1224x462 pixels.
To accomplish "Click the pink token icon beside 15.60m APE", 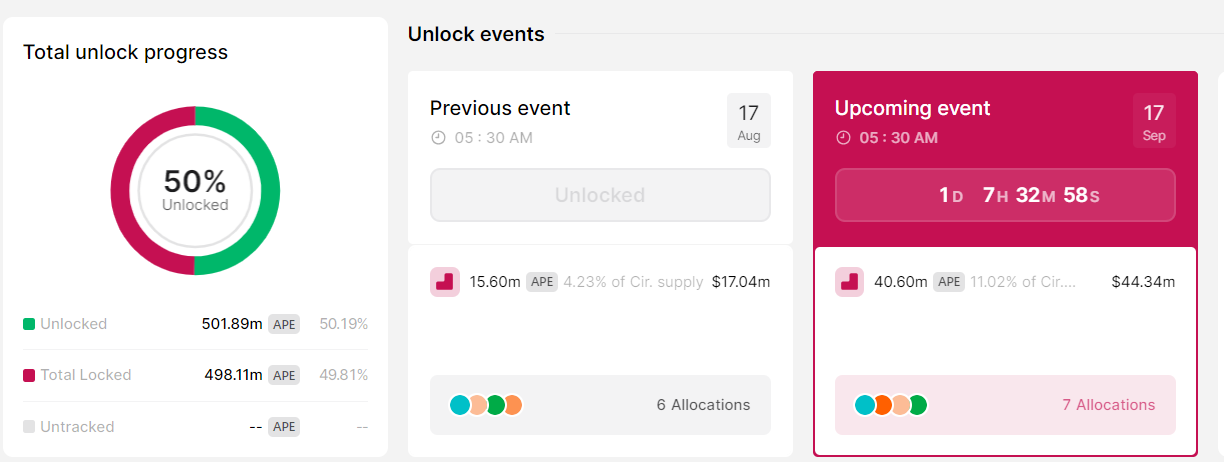I will [445, 282].
